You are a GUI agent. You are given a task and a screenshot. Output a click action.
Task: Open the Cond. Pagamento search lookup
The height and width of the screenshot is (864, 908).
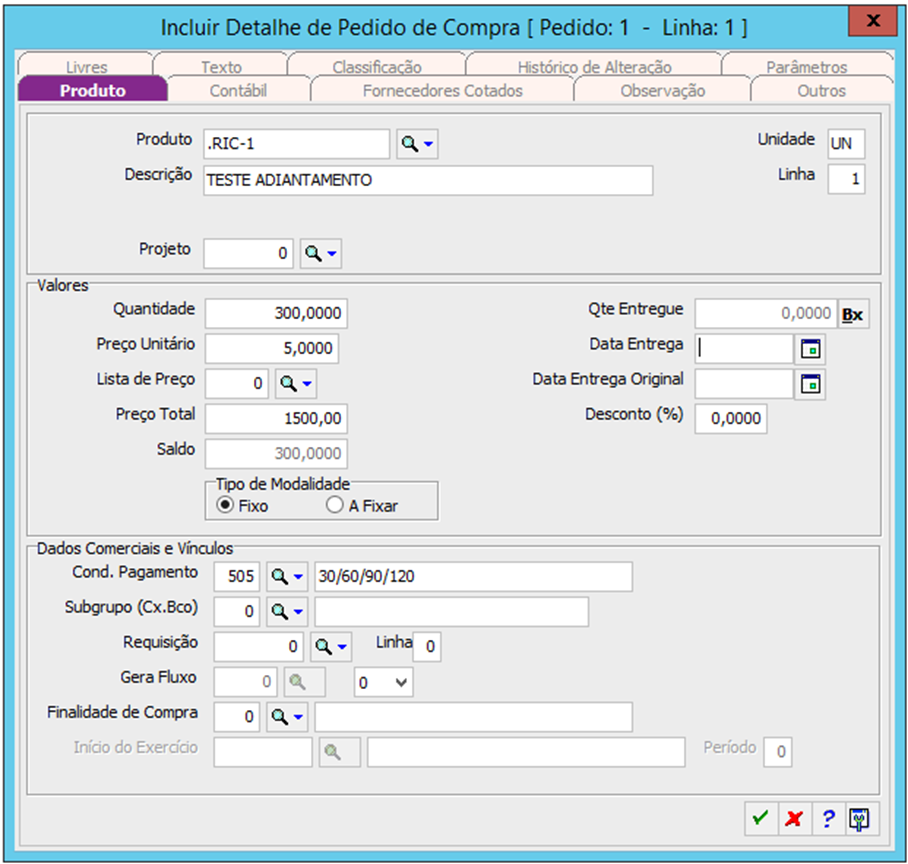tap(287, 577)
